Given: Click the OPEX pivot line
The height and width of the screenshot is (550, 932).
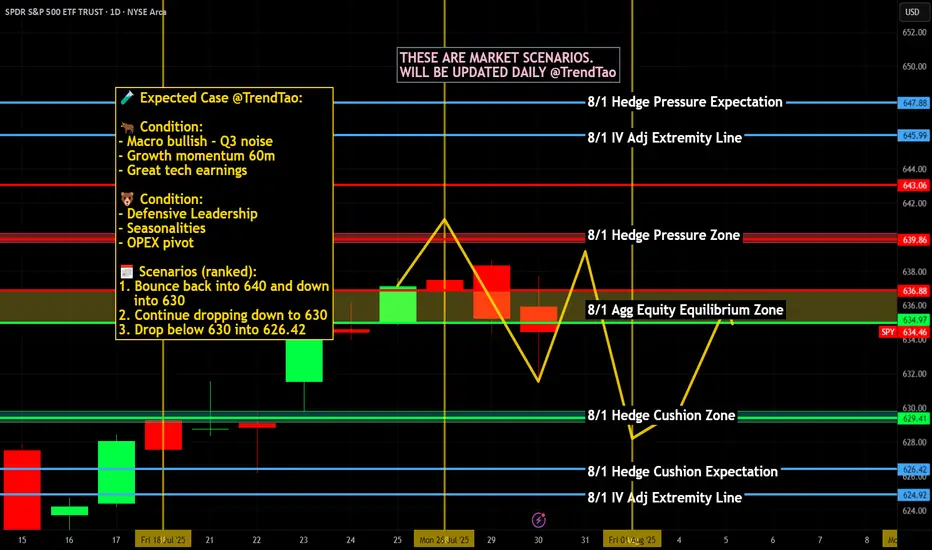Looking at the screenshot, I should click(x=156, y=243).
